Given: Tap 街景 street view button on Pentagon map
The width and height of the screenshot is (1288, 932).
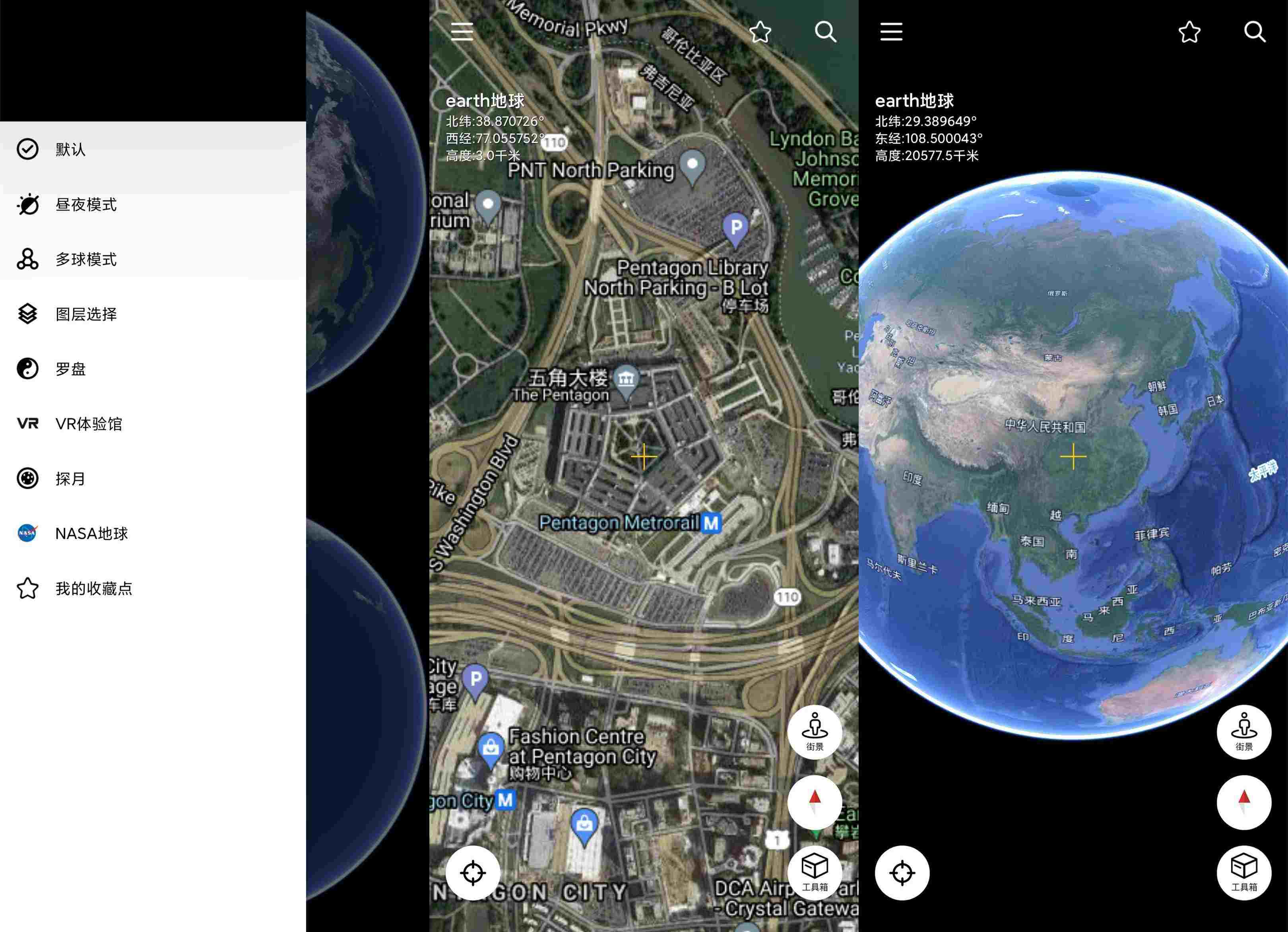Looking at the screenshot, I should click(x=815, y=732).
